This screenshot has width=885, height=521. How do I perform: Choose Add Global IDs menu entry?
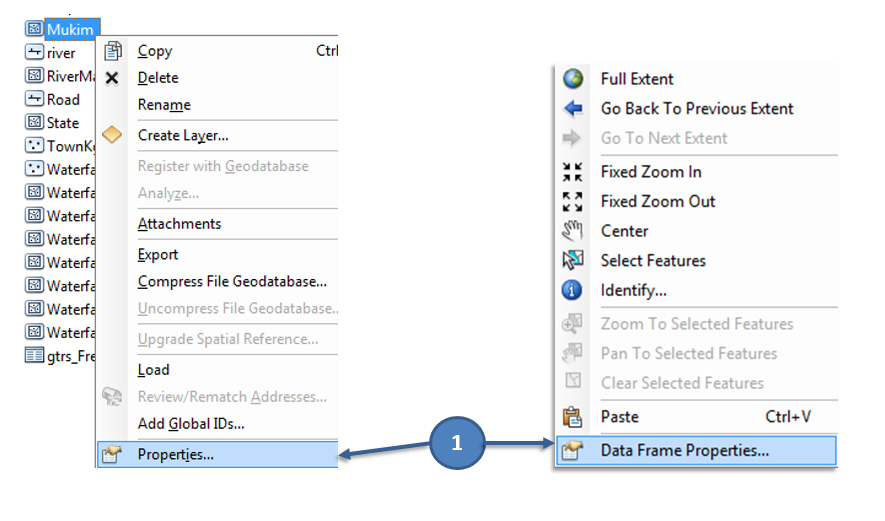(191, 424)
